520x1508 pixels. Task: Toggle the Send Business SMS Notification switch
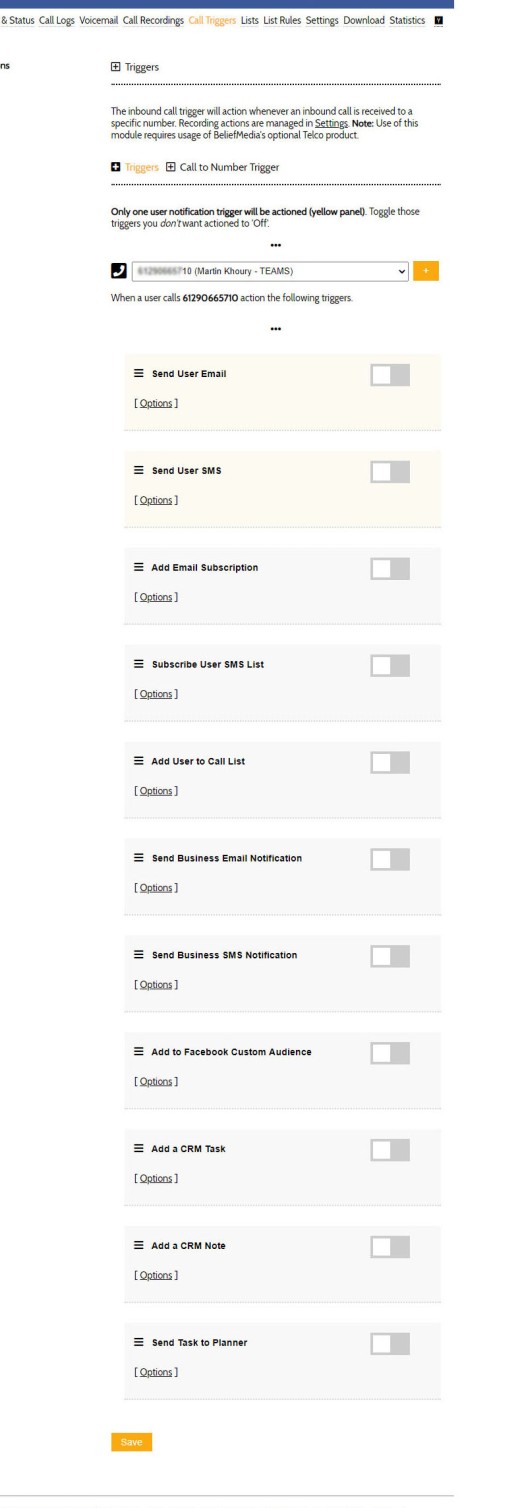(389, 955)
